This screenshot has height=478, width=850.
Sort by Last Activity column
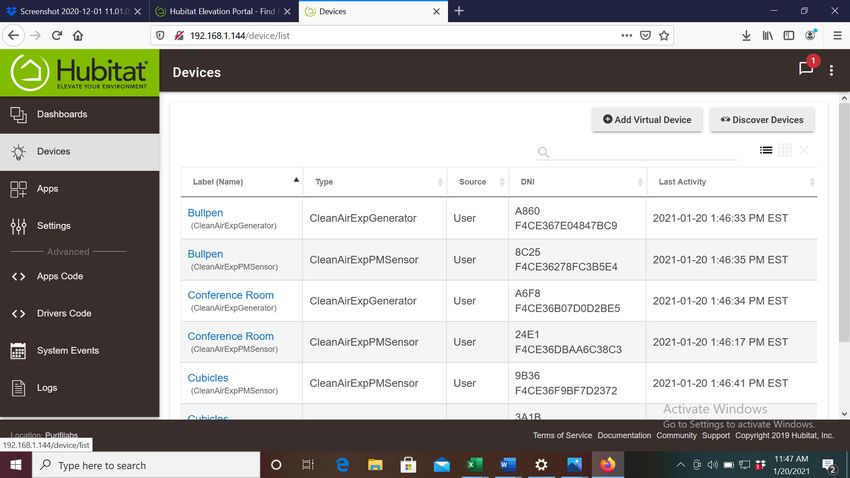point(732,182)
